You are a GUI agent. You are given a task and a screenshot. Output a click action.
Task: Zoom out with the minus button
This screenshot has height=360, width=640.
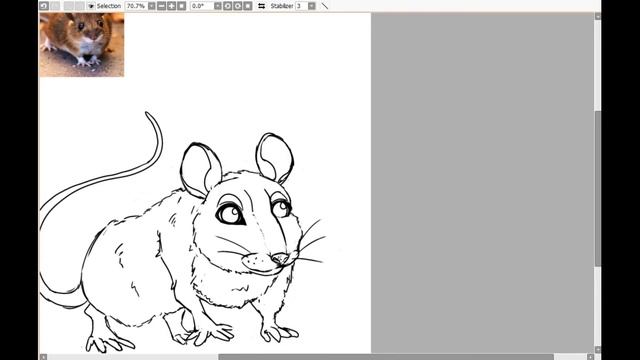coord(162,6)
